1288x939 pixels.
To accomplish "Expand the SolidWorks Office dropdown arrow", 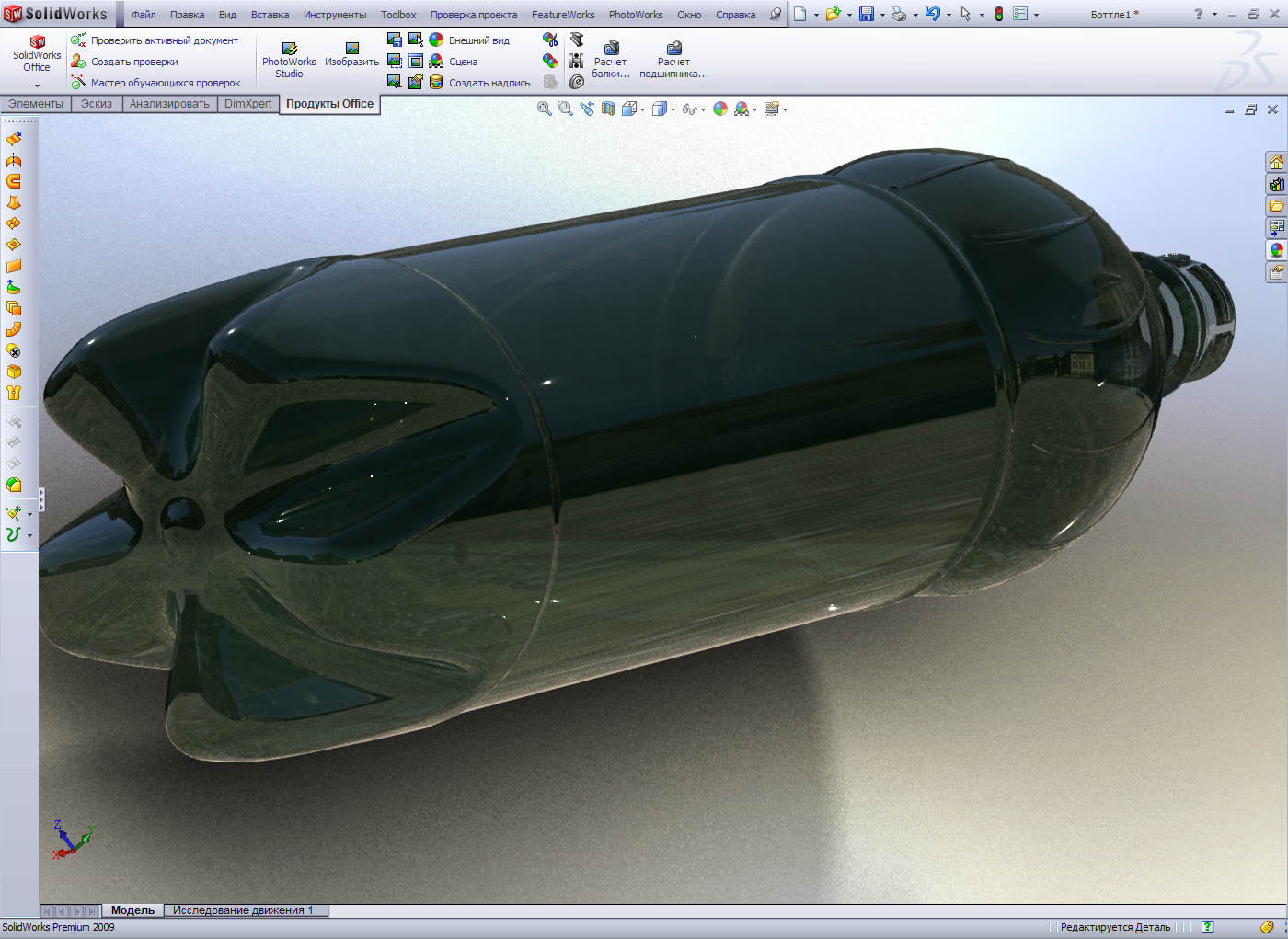I will [37, 86].
